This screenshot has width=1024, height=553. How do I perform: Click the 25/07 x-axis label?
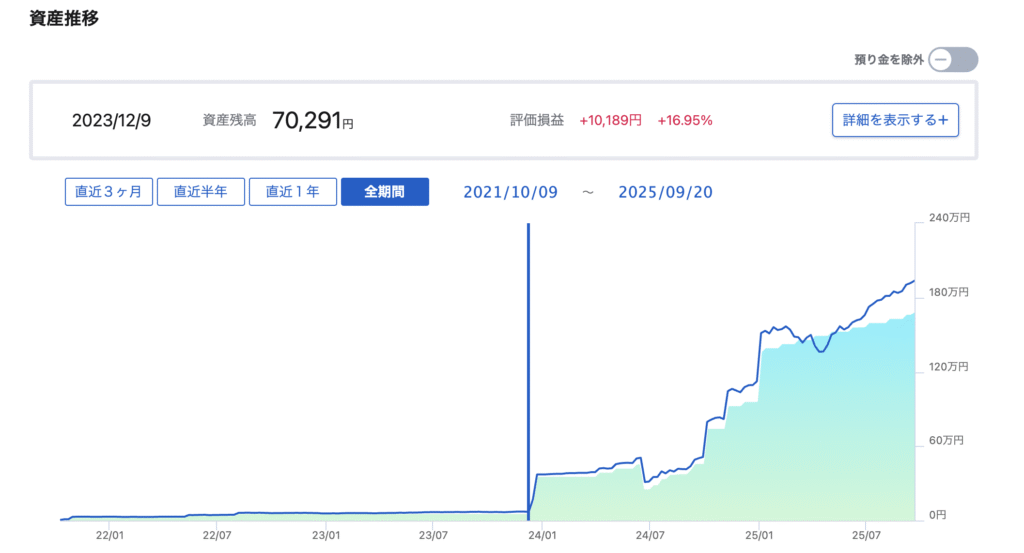click(x=867, y=536)
